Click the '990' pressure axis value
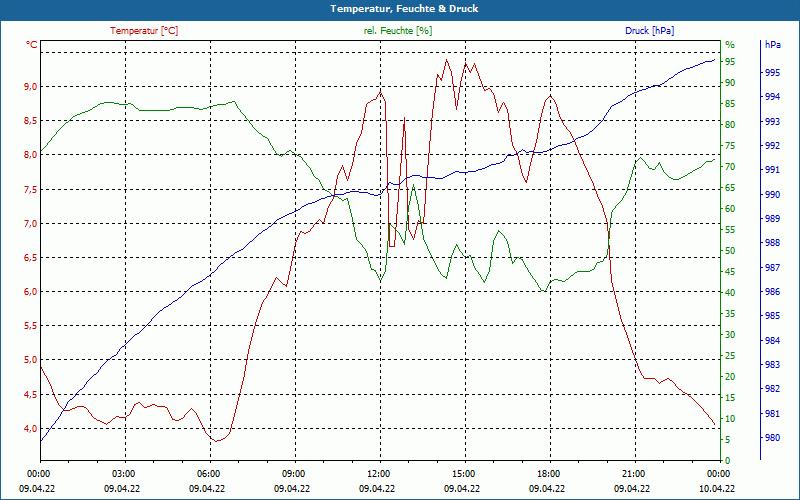 [x=772, y=195]
